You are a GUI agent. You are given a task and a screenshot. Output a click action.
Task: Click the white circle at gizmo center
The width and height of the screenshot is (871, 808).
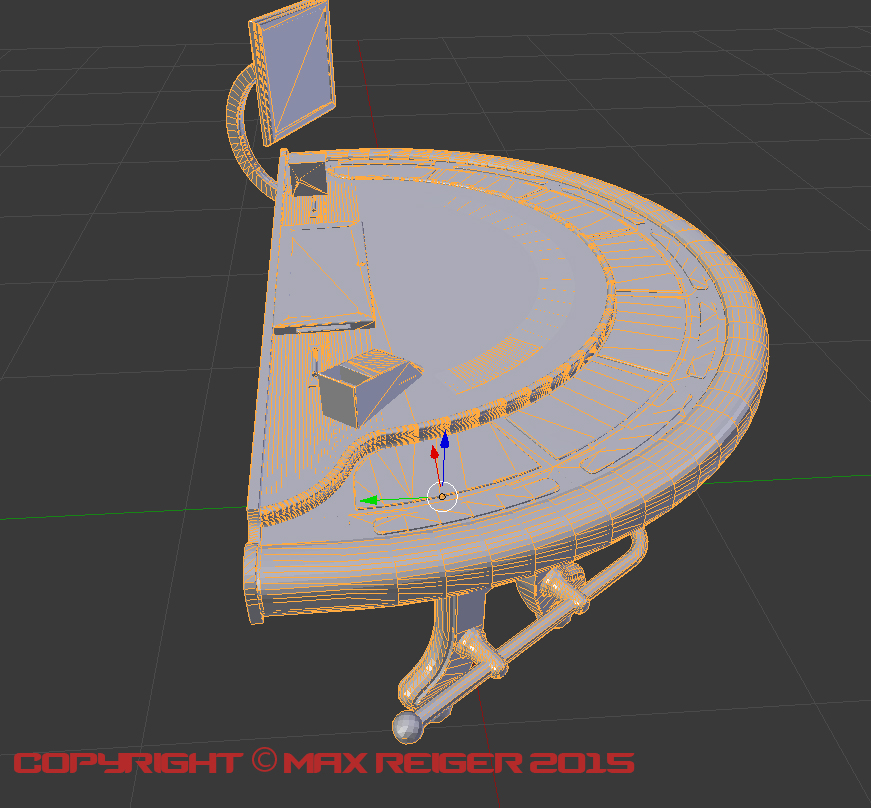click(x=442, y=496)
